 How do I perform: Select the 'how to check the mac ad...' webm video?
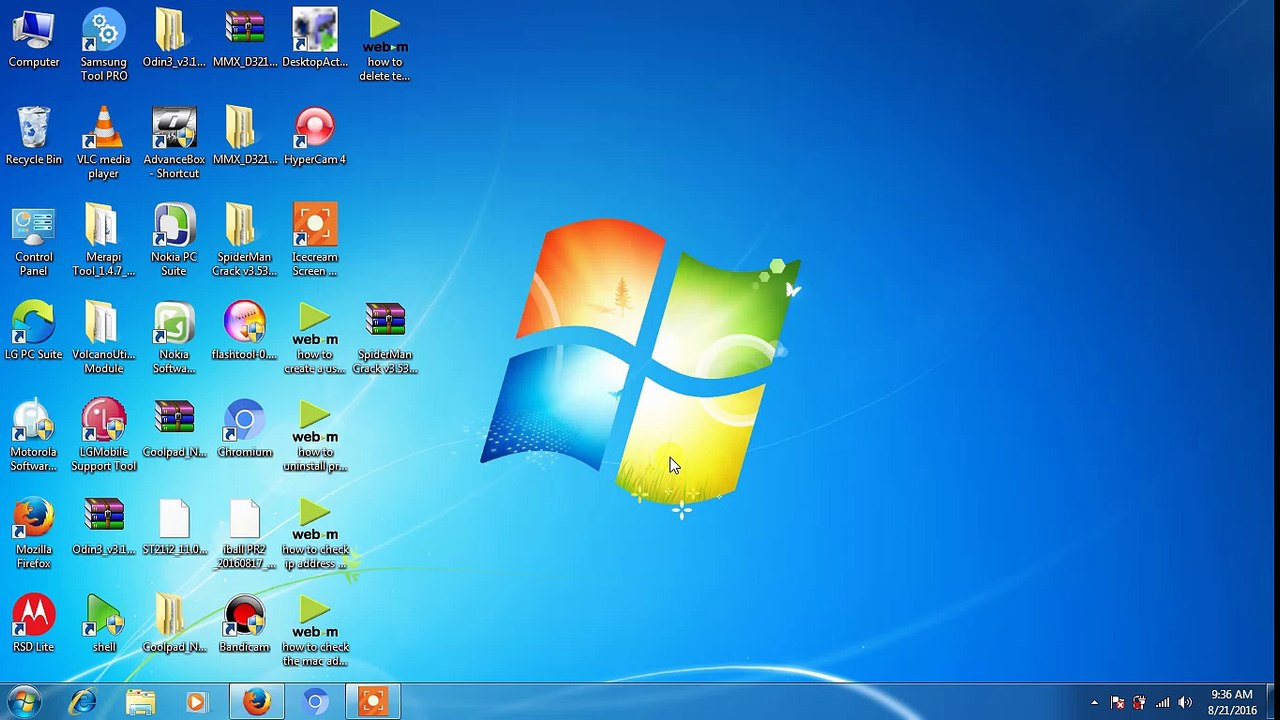(x=315, y=631)
